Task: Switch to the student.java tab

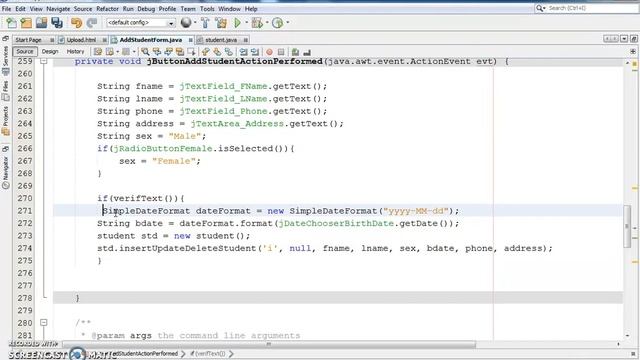Action: tap(221, 40)
